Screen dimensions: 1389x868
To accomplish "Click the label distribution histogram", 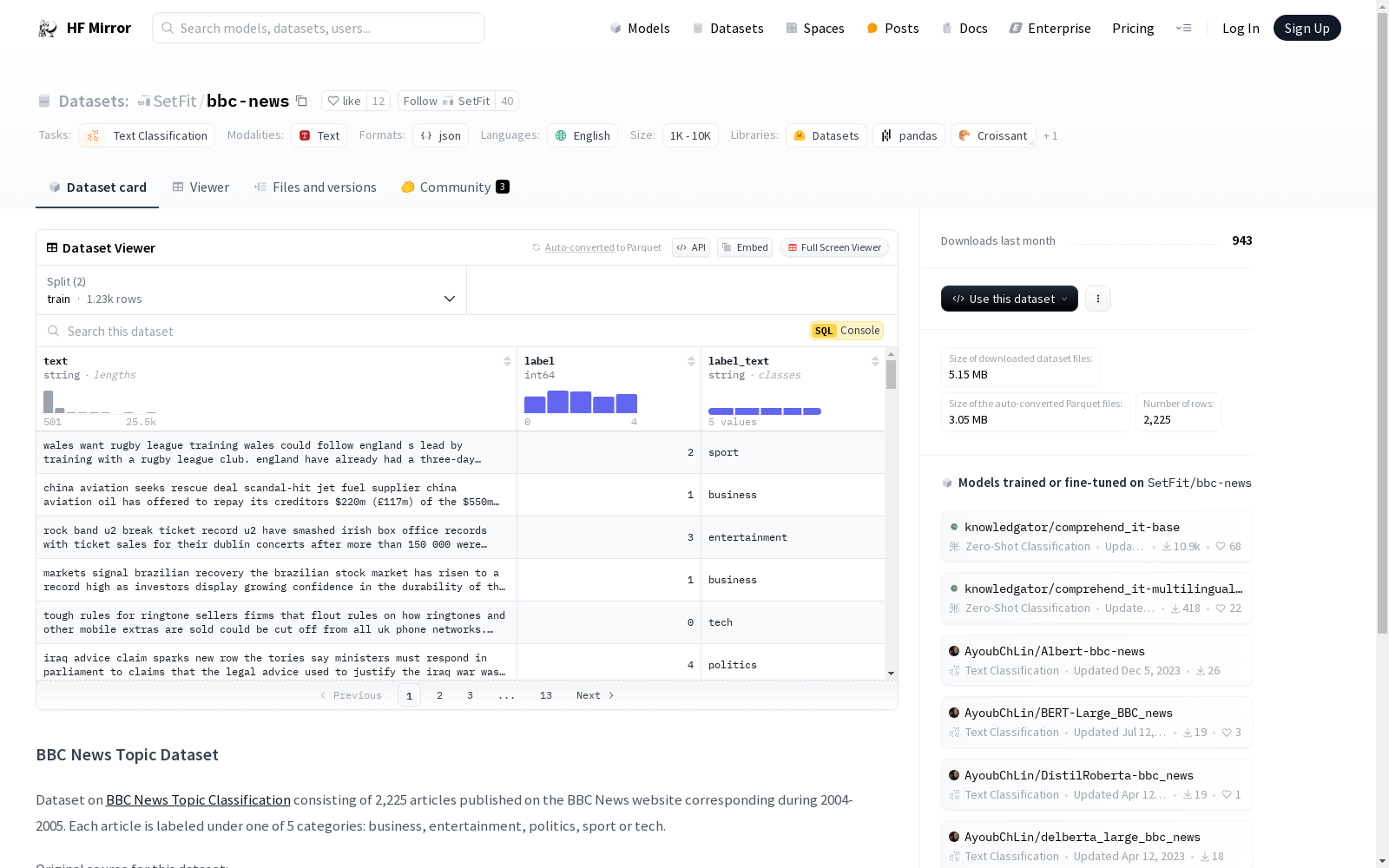I will (581, 402).
